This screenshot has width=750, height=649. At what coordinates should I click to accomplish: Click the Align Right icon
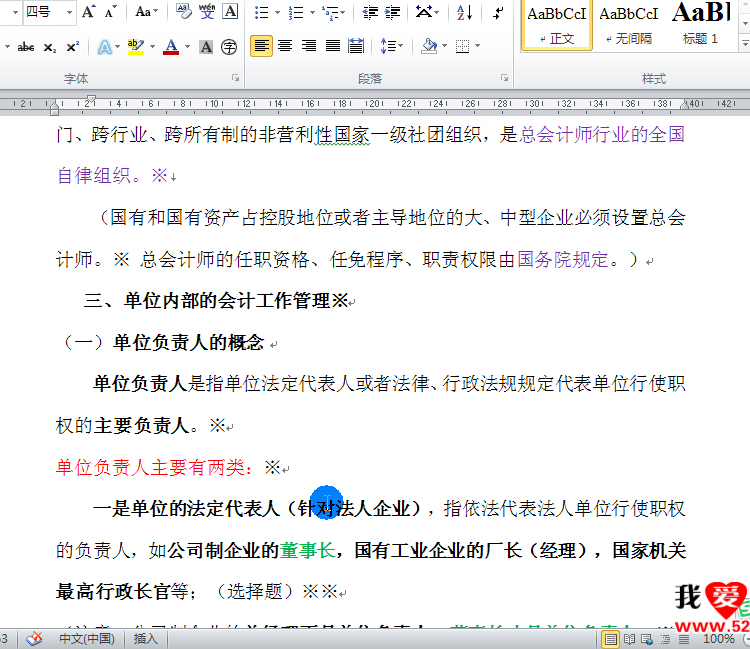pos(309,46)
